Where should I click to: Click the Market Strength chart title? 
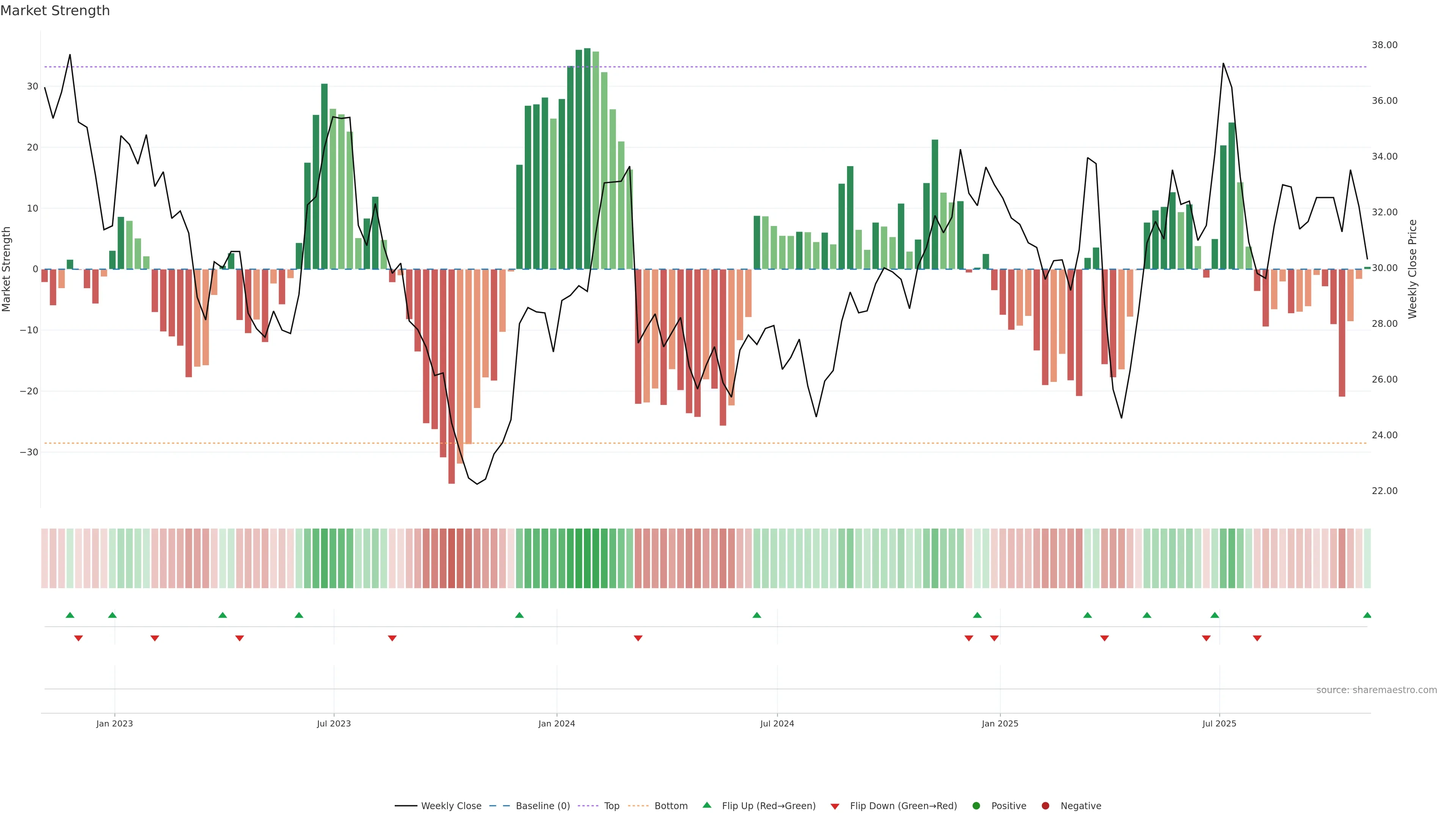coord(55,11)
